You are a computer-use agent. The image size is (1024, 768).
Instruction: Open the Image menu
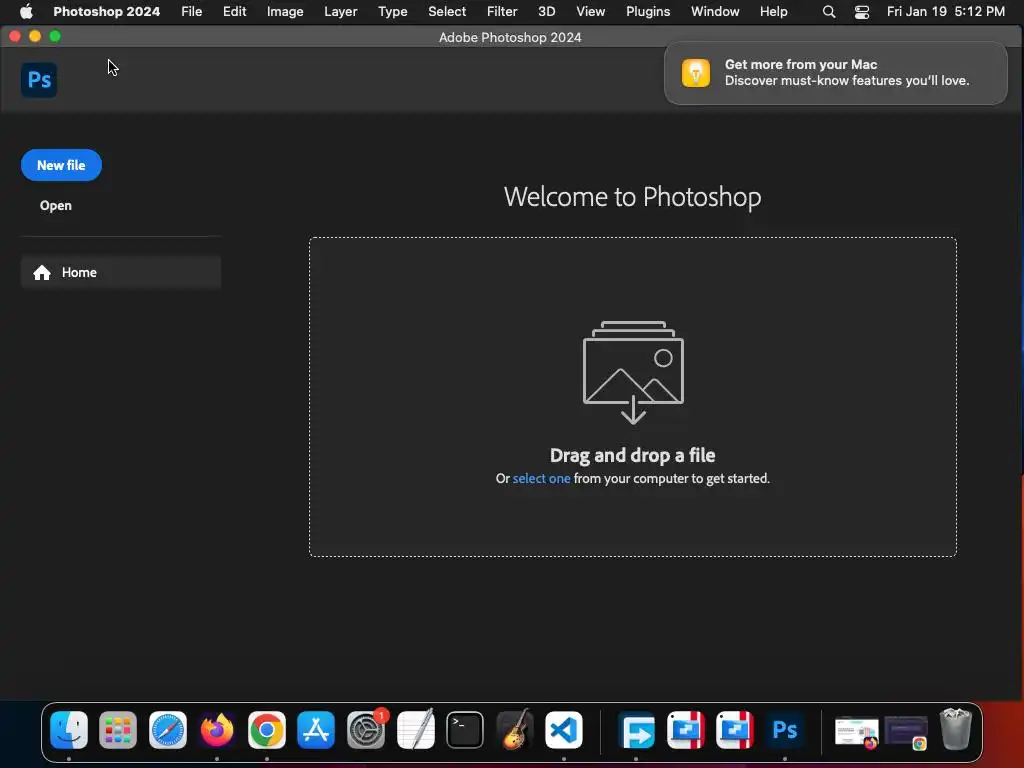pyautogui.click(x=285, y=12)
